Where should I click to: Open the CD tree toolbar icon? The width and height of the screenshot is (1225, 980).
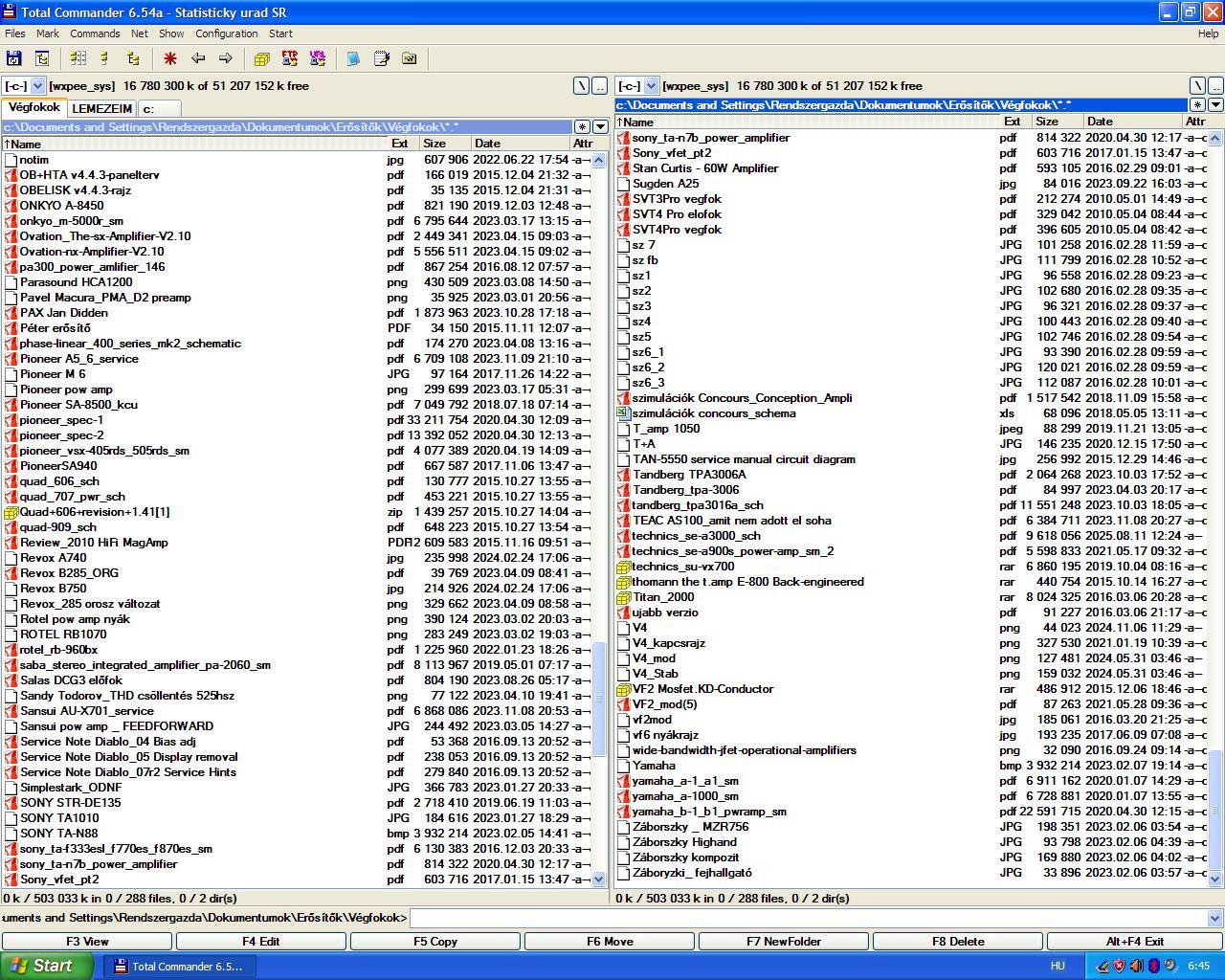coord(41,58)
